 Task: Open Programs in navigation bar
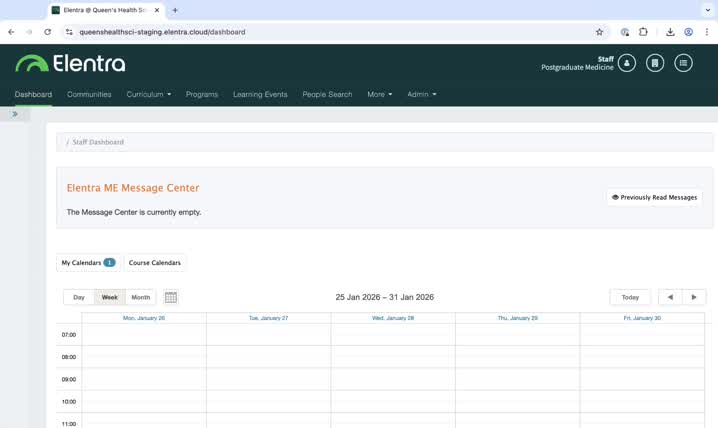tap(202, 94)
